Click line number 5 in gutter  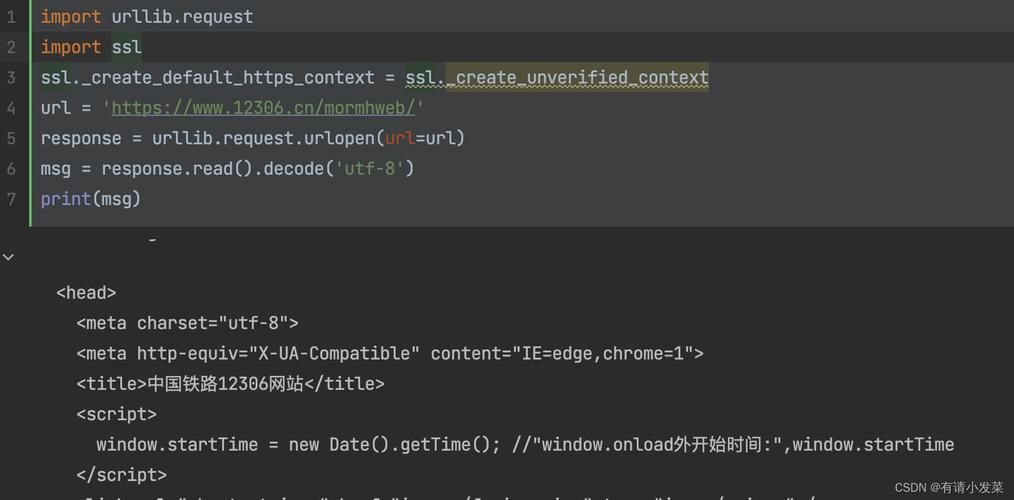11,138
